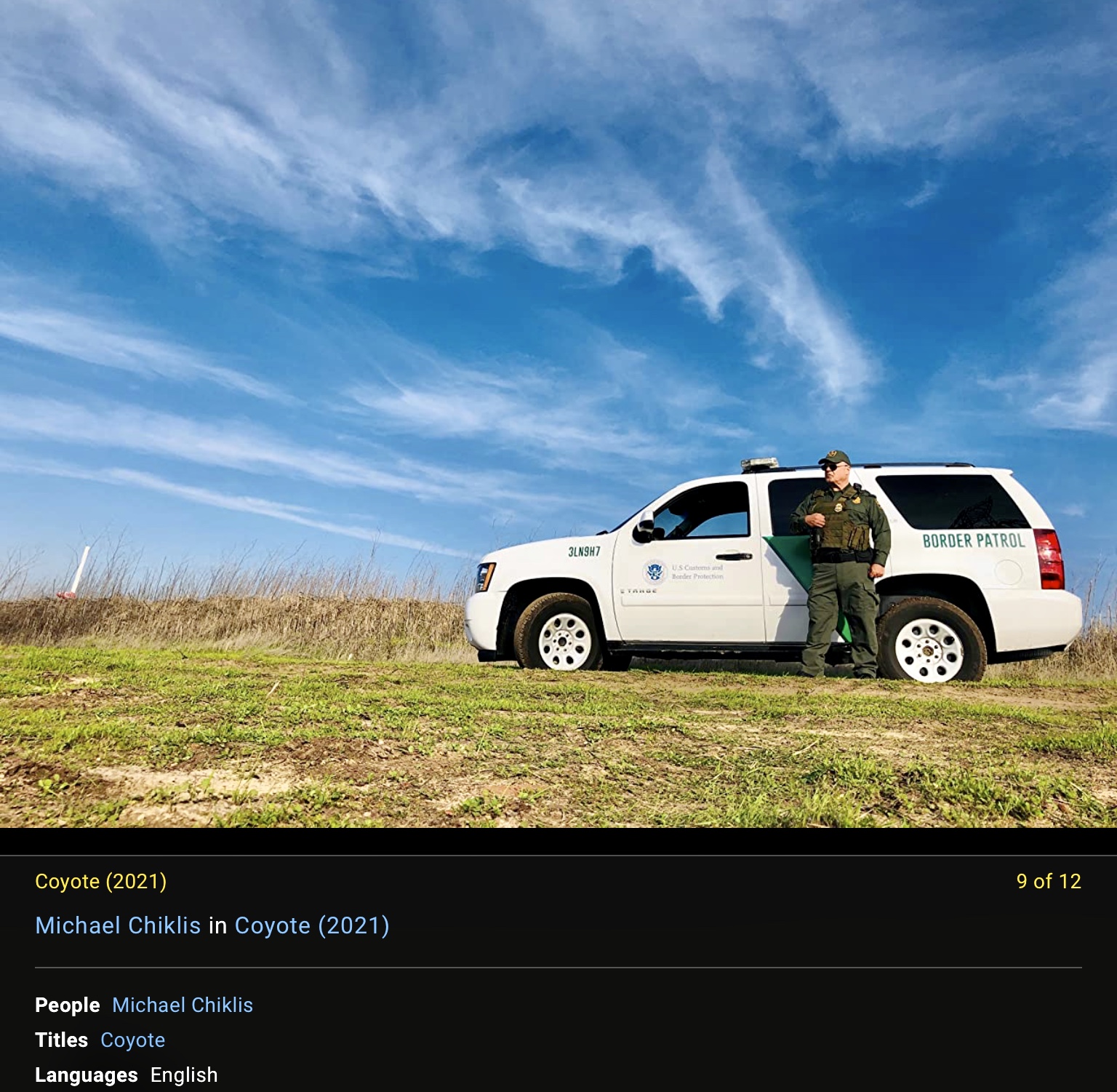Click the light bar on the SUV roof
This screenshot has height=1092, width=1117.
click(x=759, y=464)
